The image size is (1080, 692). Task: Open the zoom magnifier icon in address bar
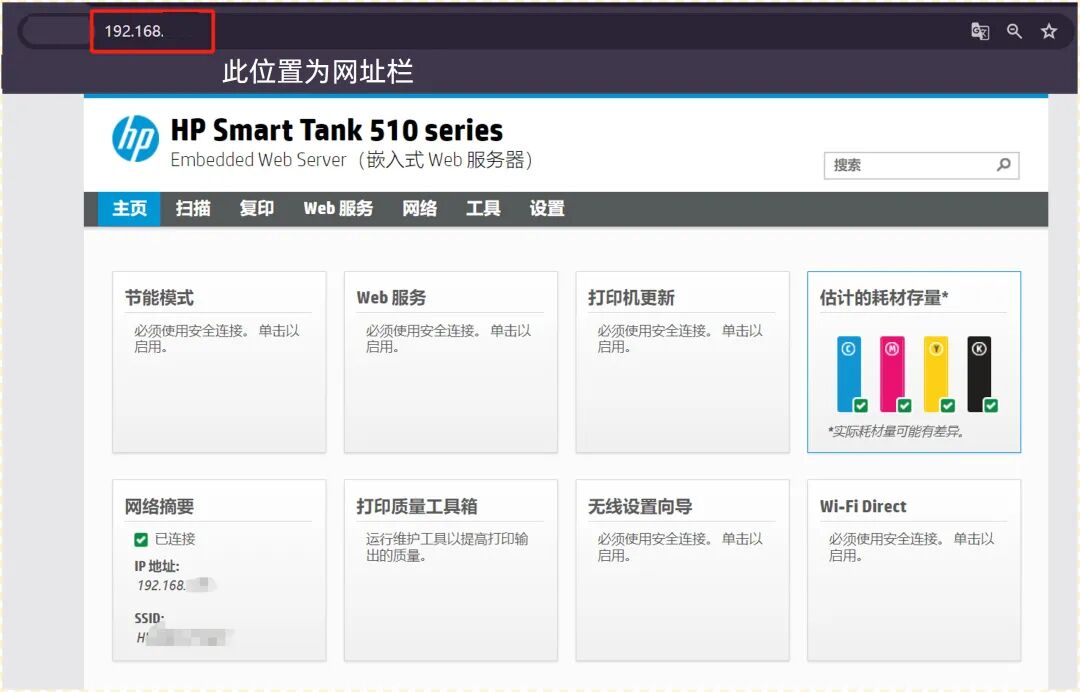1014,31
